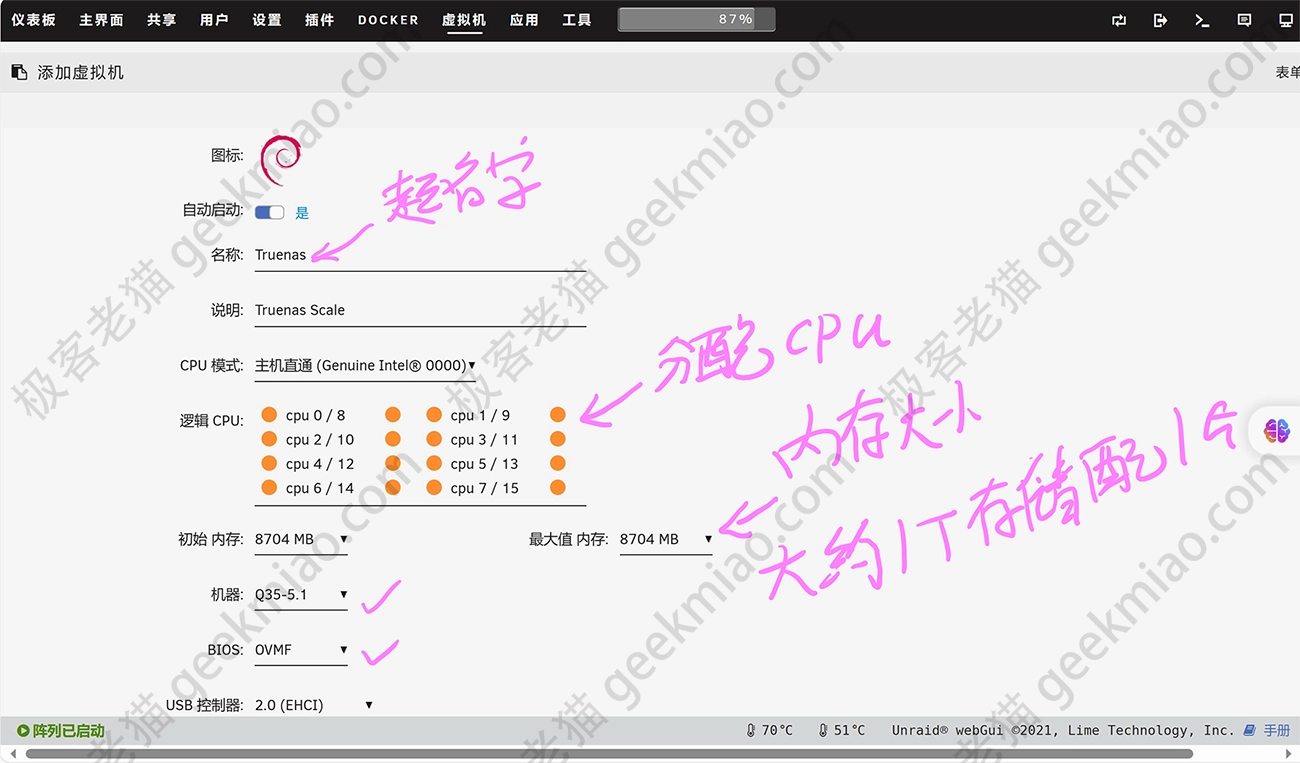The image size is (1300, 763).
Task: Open the 插件 tab
Action: coord(319,20)
